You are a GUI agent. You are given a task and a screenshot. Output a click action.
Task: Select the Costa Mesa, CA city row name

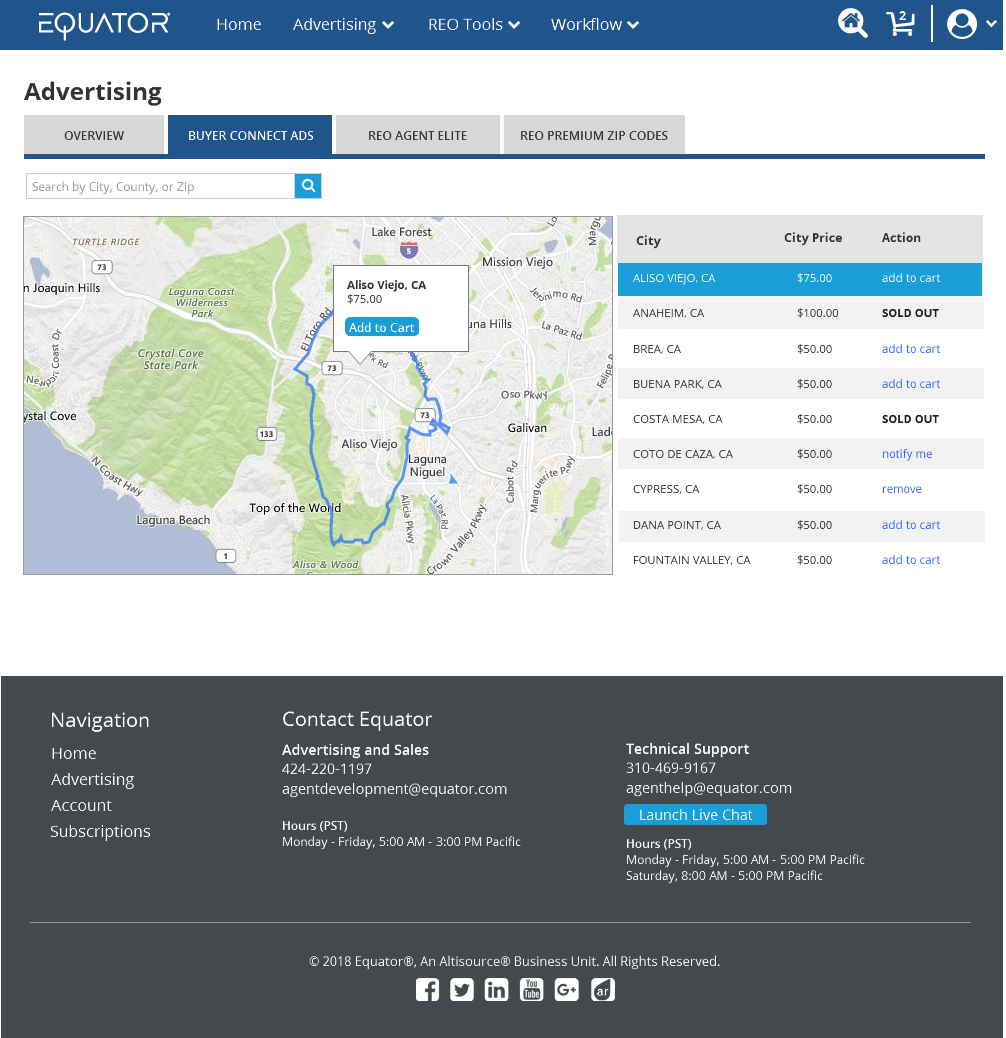pos(678,419)
